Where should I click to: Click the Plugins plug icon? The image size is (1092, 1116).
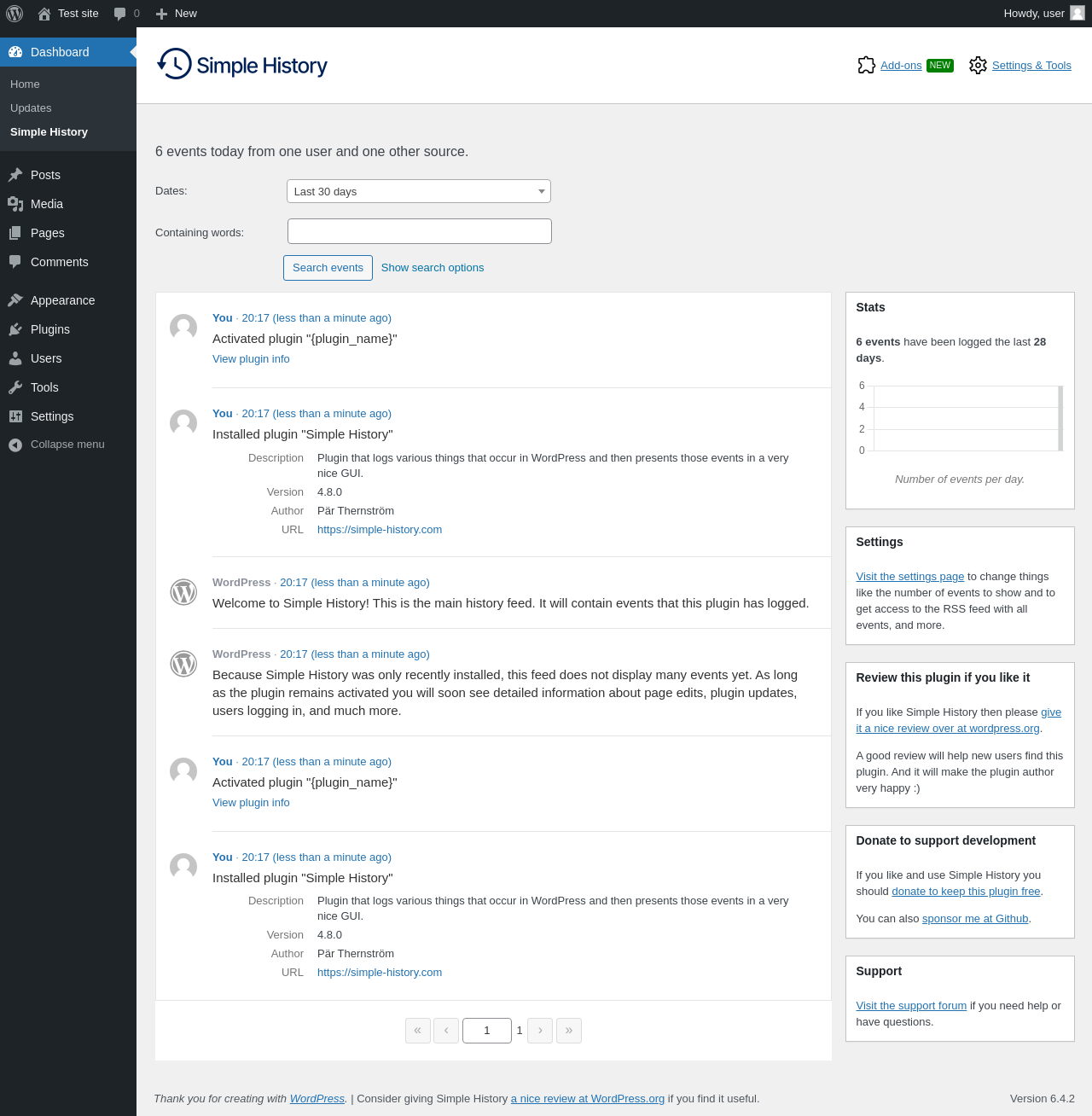pyautogui.click(x=15, y=329)
